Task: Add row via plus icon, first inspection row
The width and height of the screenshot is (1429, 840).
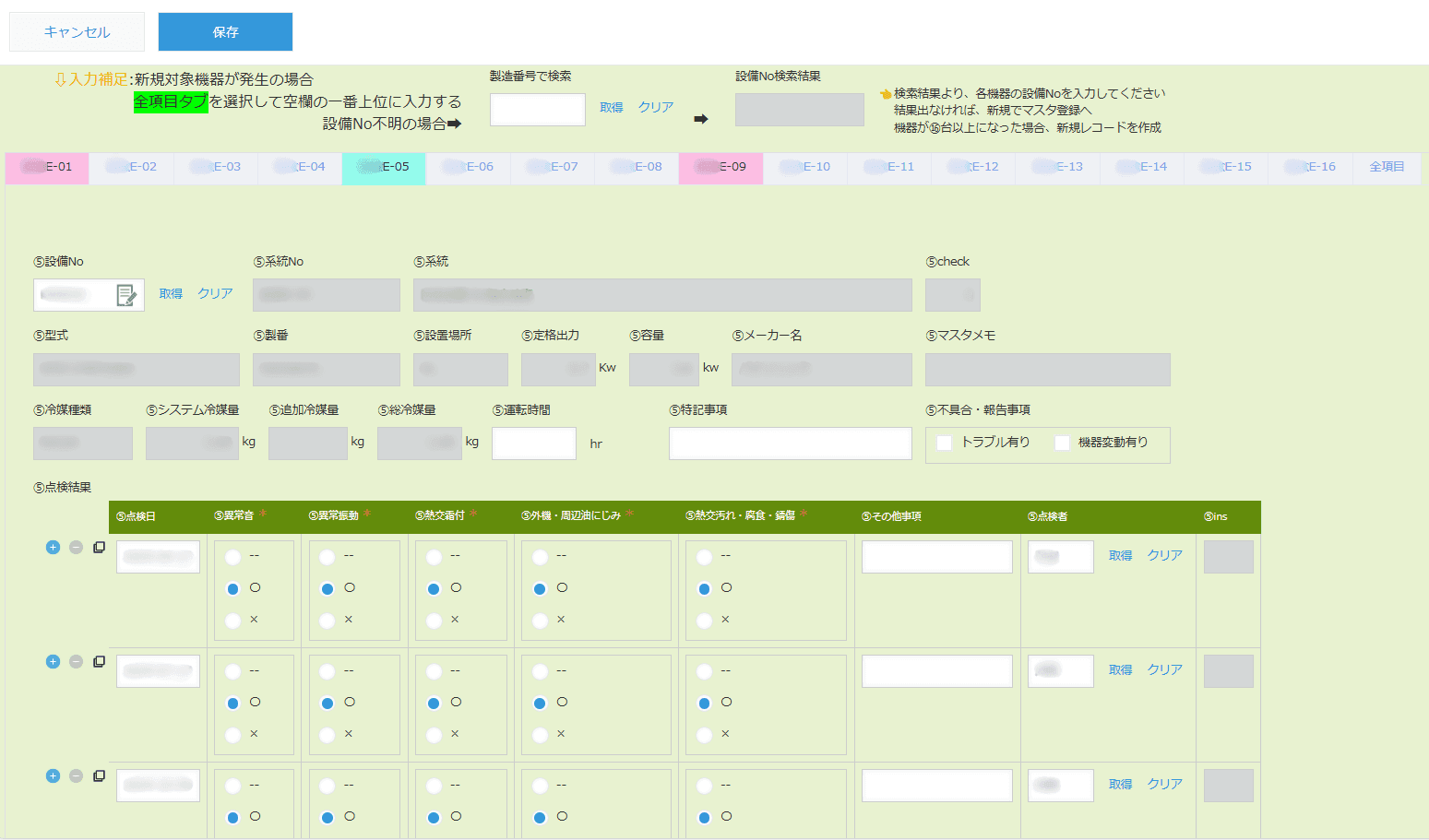Action: coord(53,547)
